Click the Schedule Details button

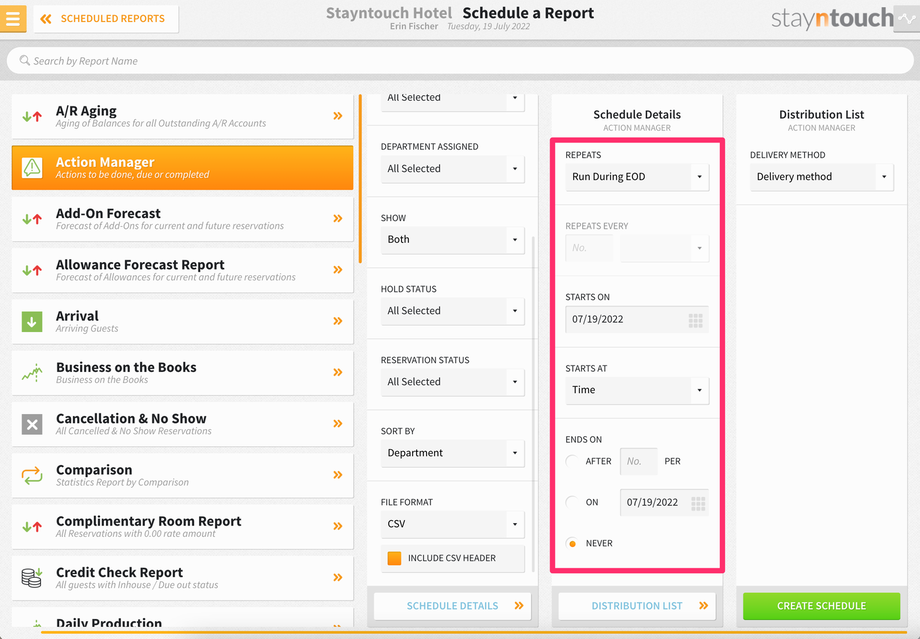pos(452,606)
